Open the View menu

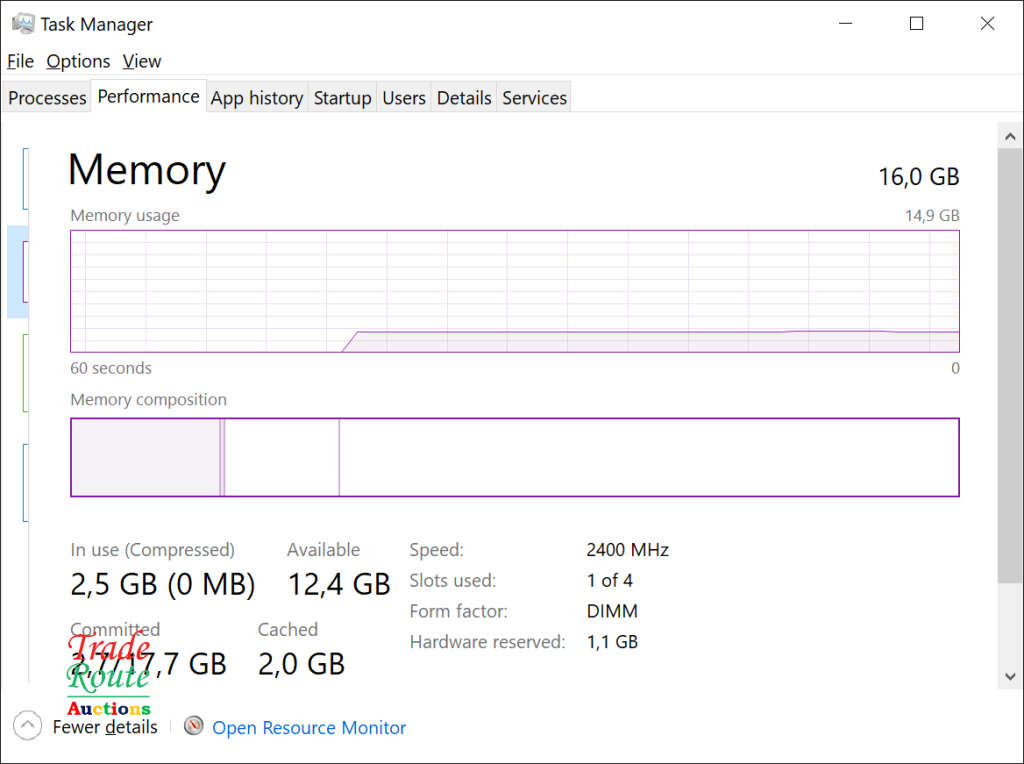tap(142, 61)
